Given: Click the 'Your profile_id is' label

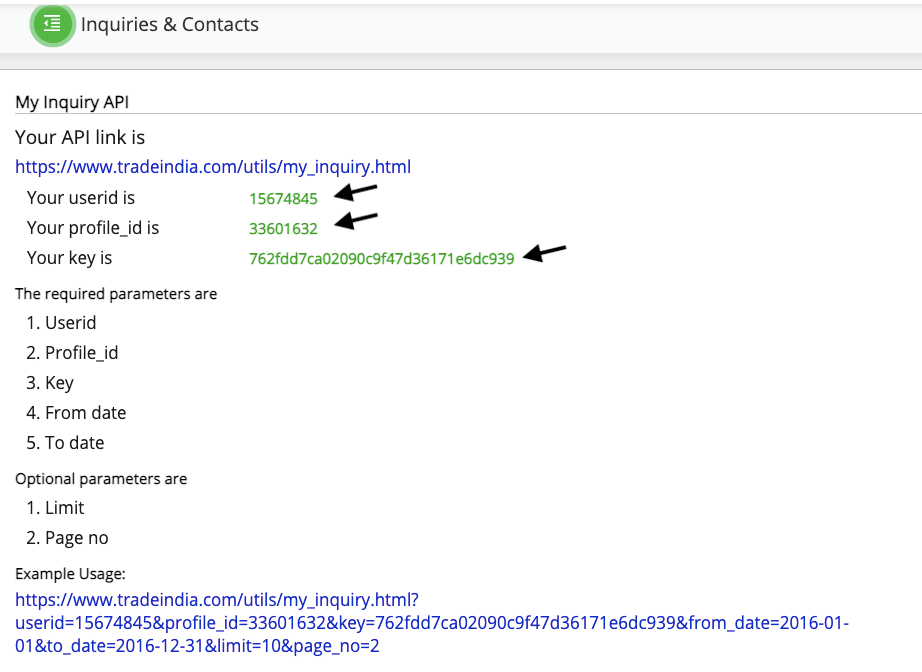Looking at the screenshot, I should click(x=93, y=228).
